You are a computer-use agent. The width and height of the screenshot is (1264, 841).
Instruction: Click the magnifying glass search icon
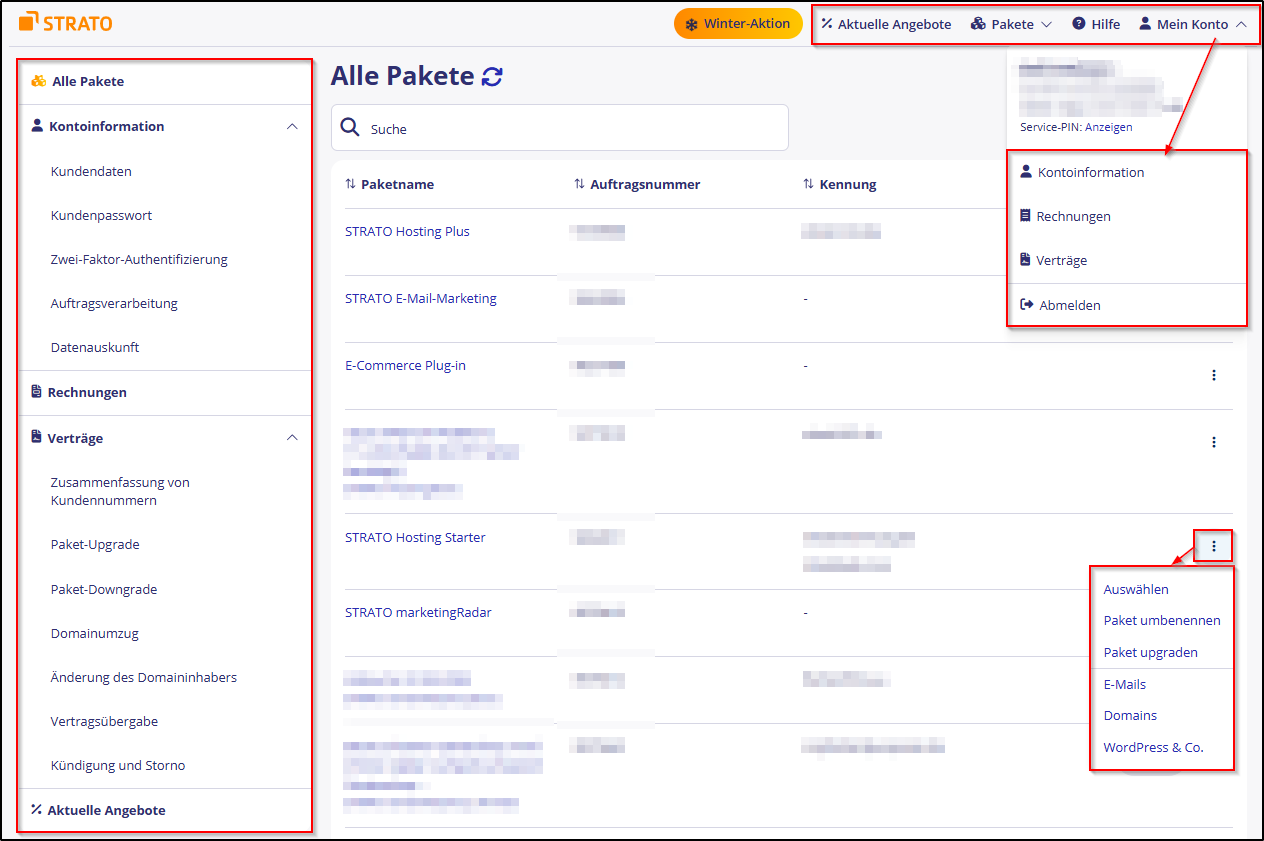coord(350,127)
